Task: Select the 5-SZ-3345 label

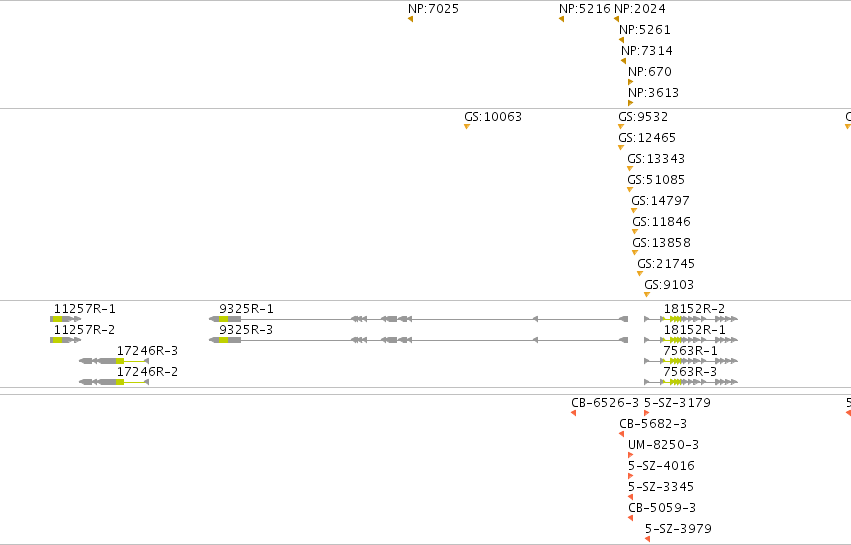Action: pyautogui.click(x=661, y=487)
